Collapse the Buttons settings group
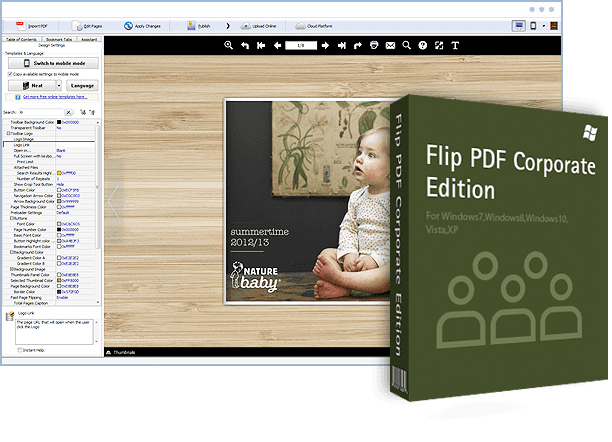612x442 pixels. 12,218
